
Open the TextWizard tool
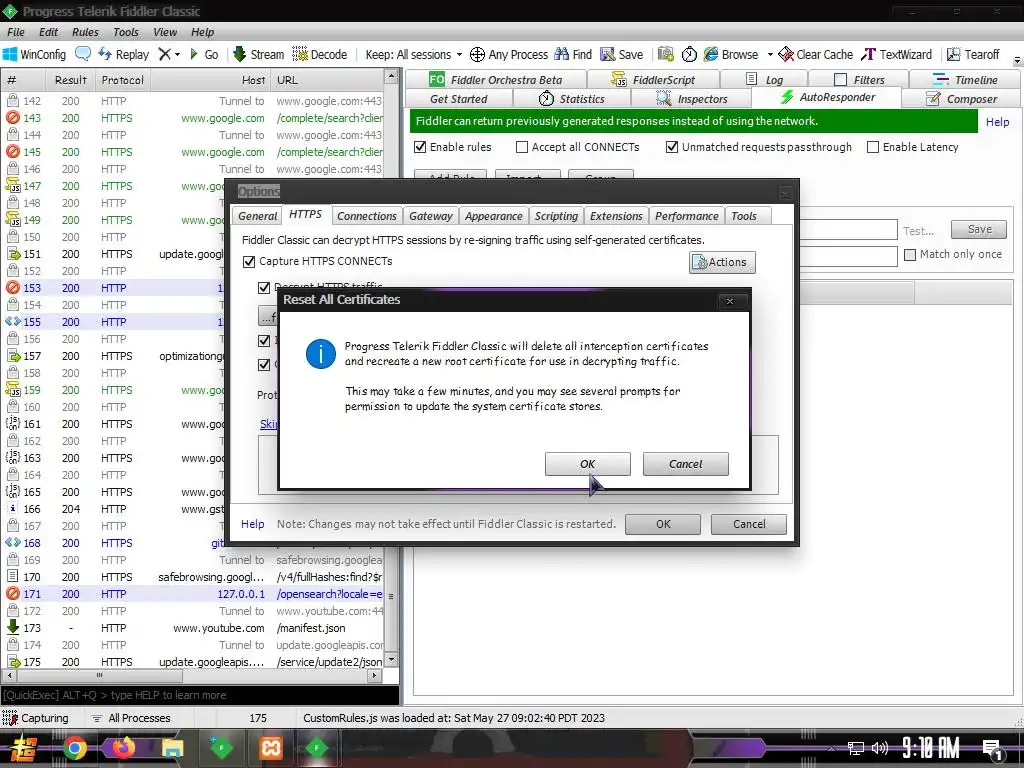[897, 54]
